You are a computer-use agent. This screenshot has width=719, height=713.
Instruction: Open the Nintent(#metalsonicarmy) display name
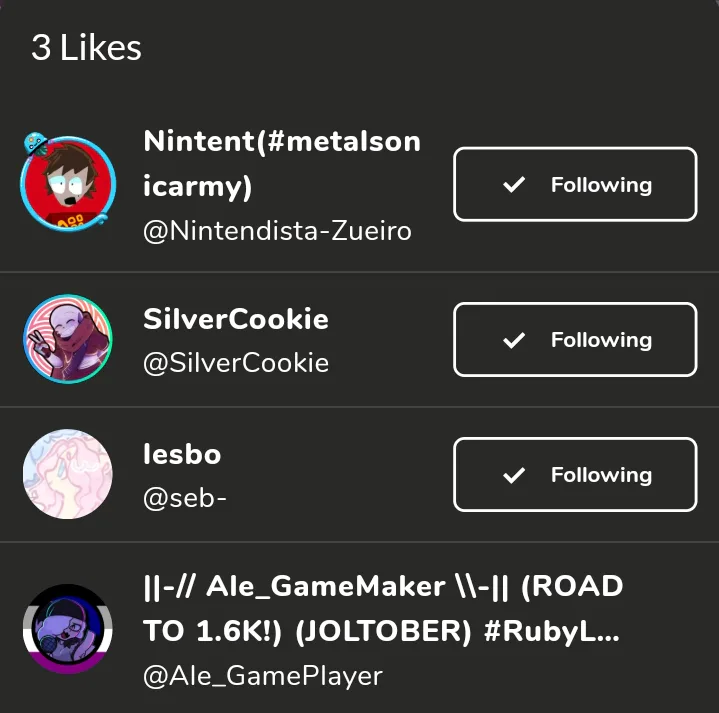281,163
